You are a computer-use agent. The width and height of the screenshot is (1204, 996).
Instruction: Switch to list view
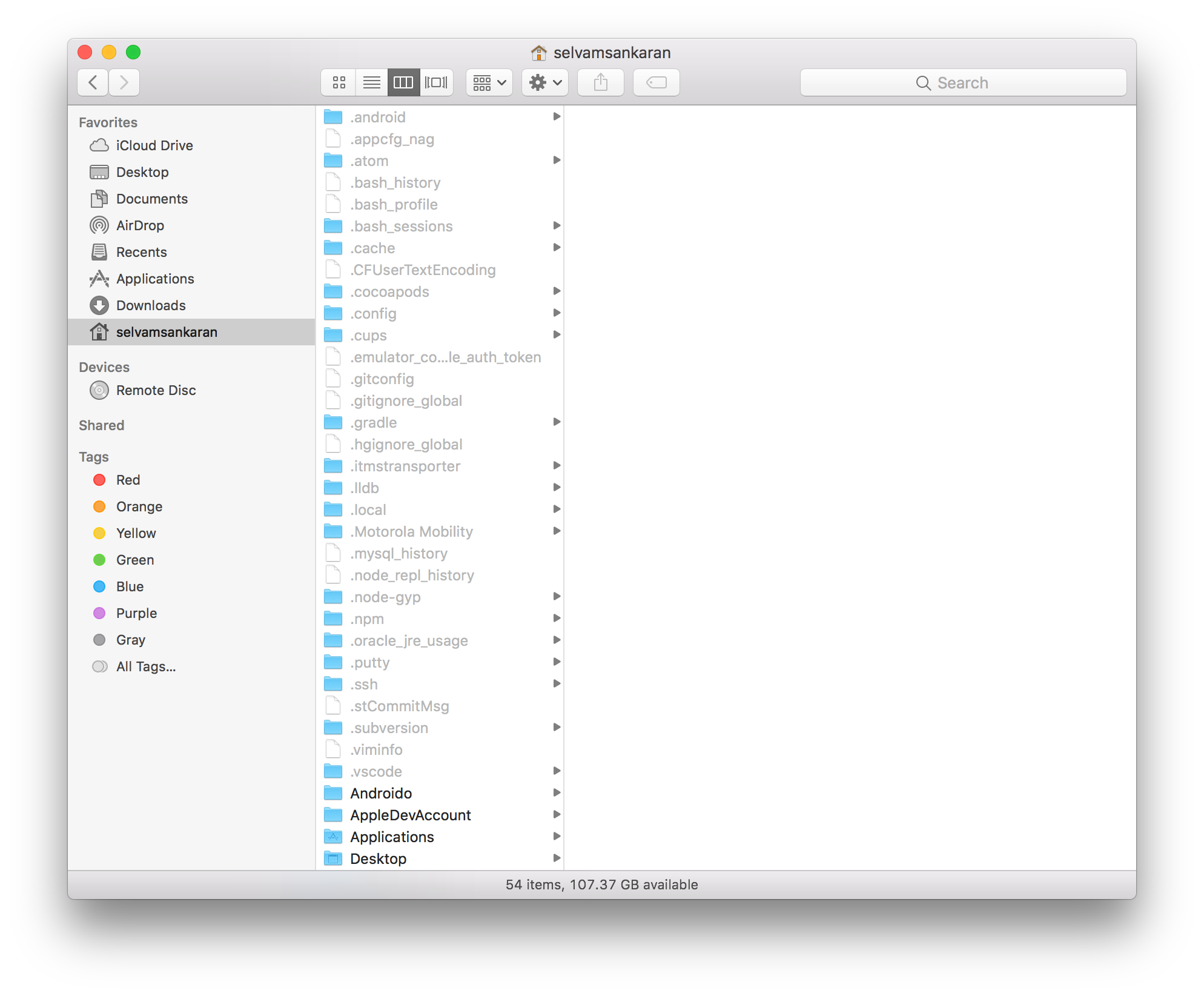tap(371, 82)
